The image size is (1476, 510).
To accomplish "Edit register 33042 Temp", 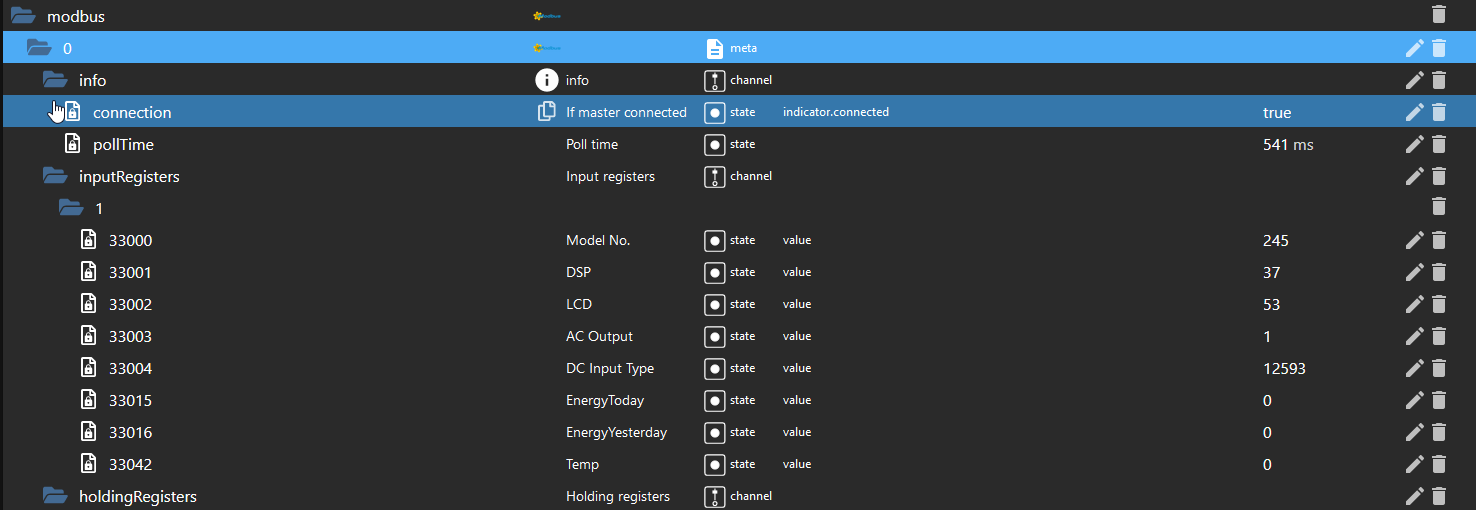I will pos(1414,463).
